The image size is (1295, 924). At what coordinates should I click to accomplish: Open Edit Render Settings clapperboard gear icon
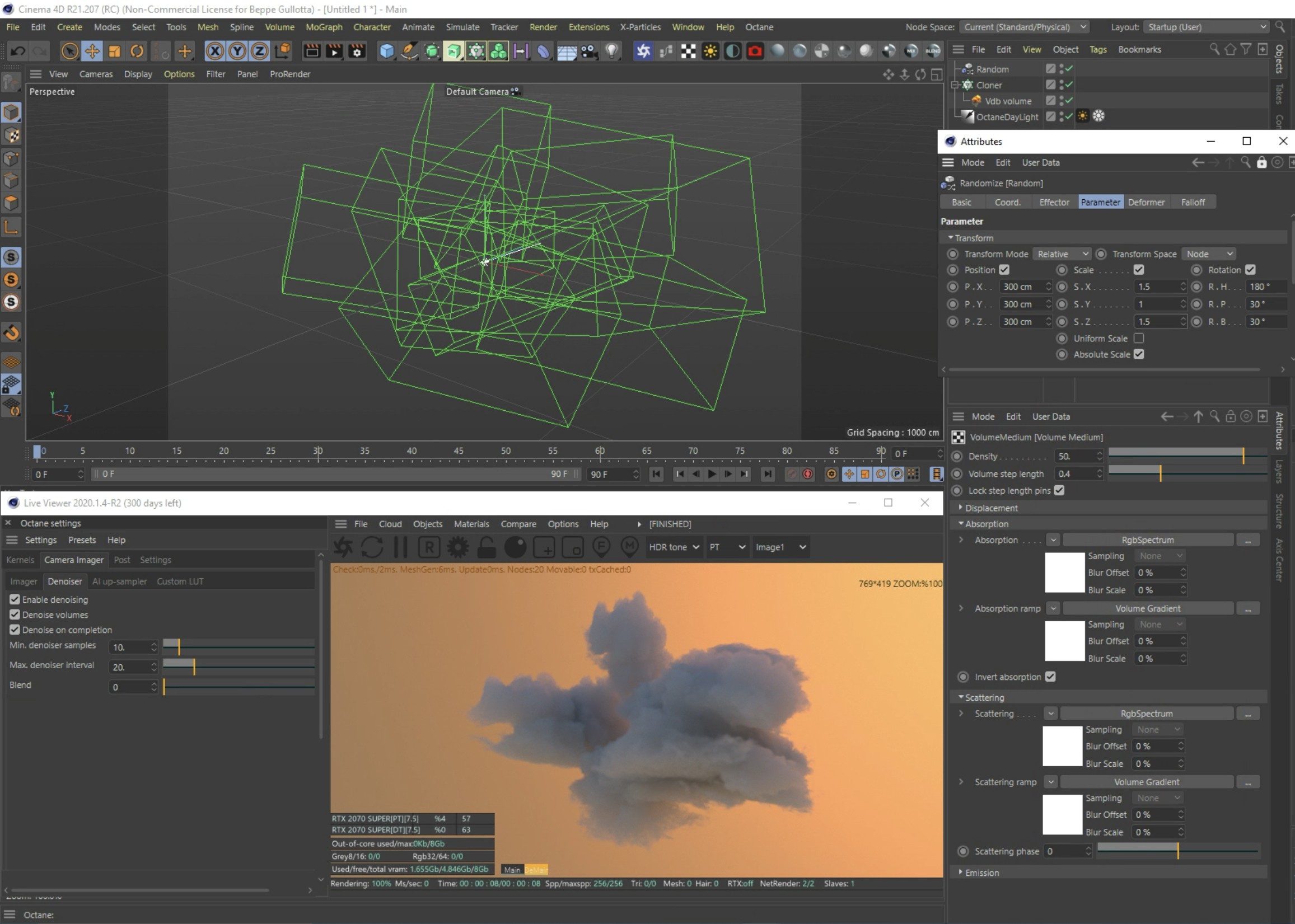(x=357, y=51)
